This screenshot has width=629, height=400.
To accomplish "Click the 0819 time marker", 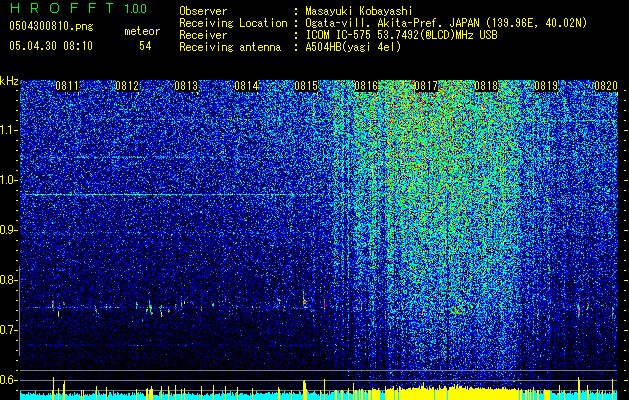I will 546,86.
